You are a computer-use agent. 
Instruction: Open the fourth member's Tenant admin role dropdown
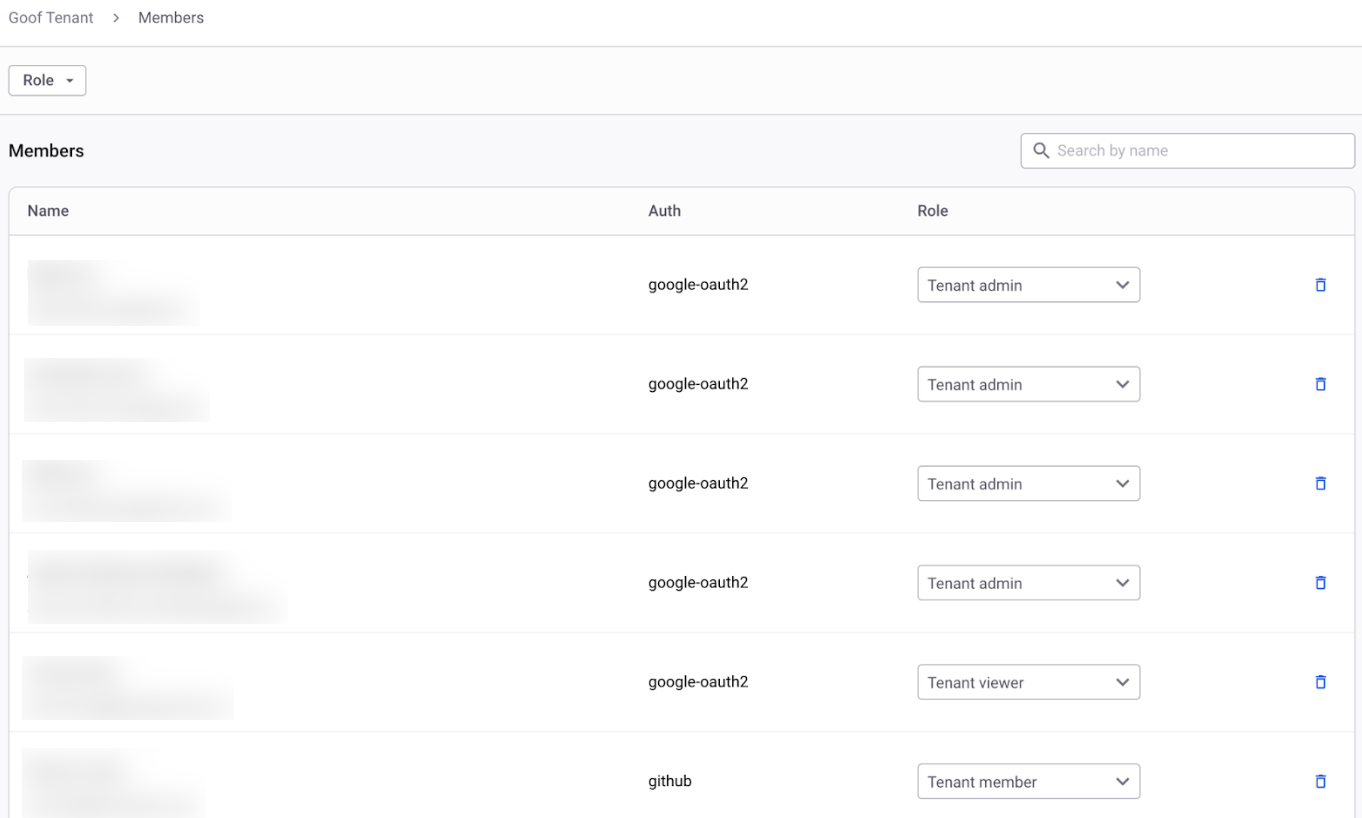tap(1028, 582)
